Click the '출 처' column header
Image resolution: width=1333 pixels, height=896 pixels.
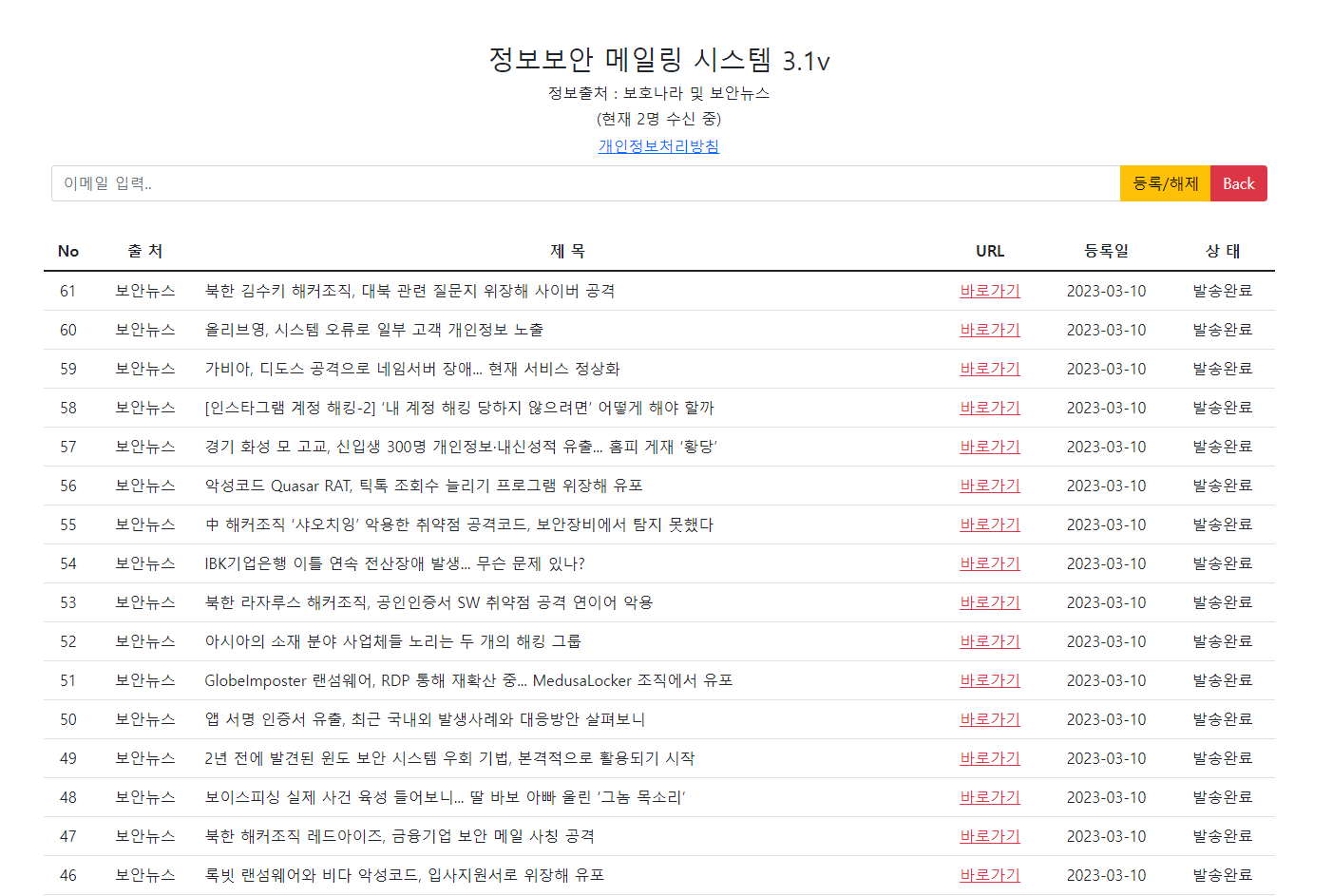145,251
